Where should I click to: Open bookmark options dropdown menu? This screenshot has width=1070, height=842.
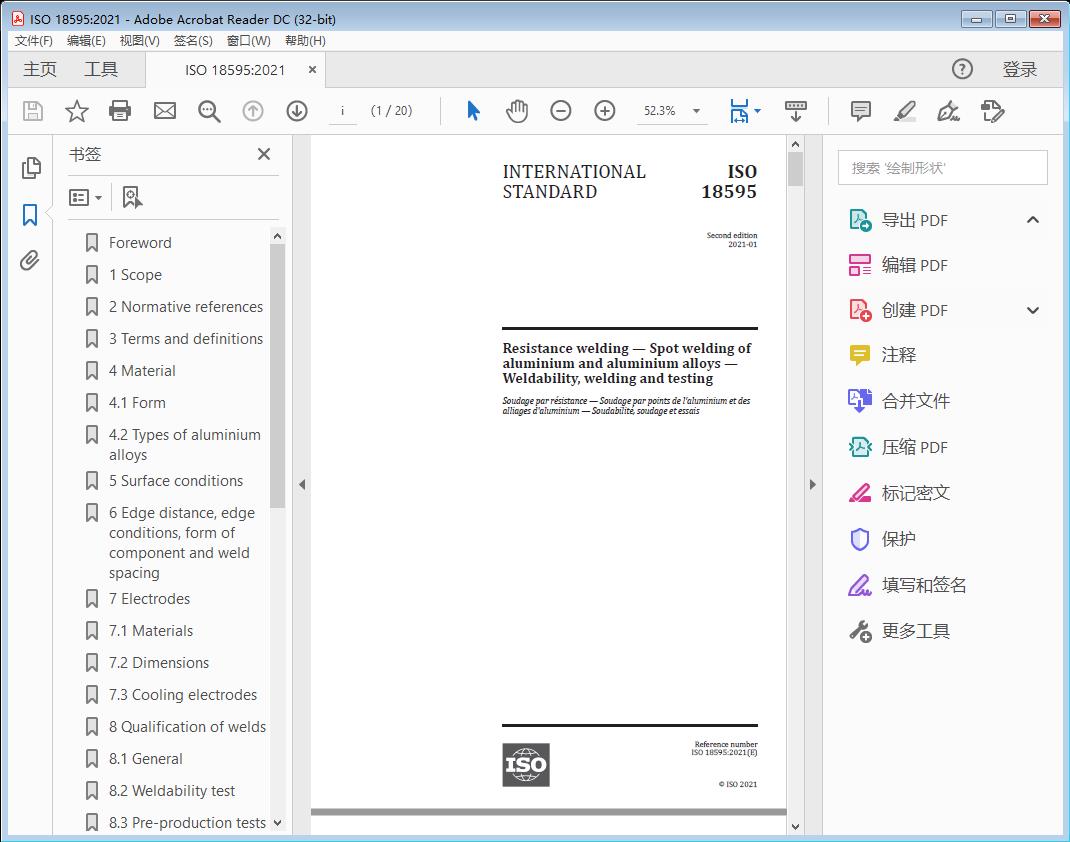[x=85, y=197]
